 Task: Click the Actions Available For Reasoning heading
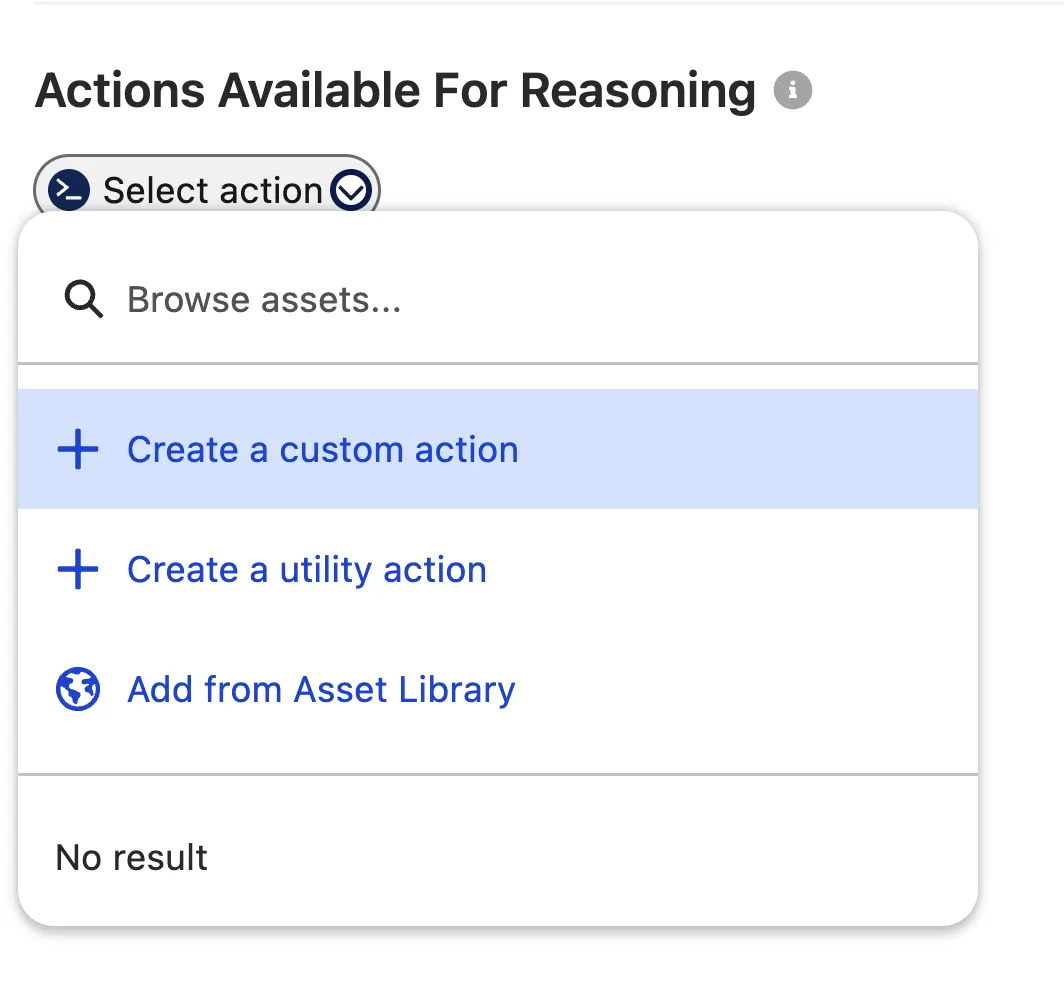(x=395, y=90)
